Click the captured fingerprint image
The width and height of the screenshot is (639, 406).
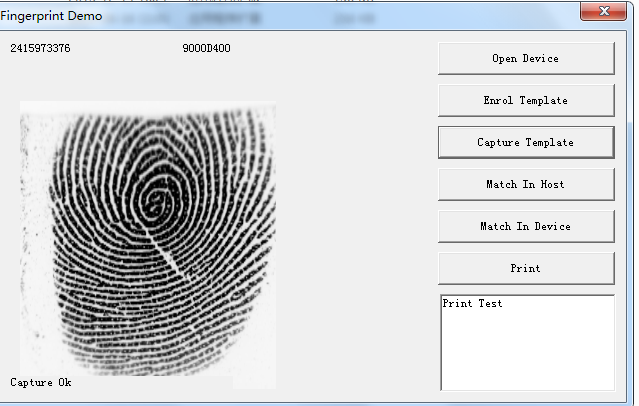(148, 245)
